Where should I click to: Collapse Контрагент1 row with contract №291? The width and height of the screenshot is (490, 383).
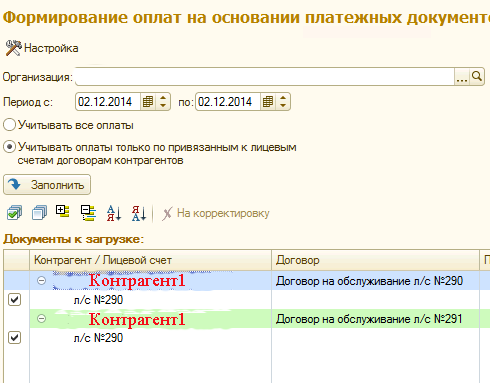tap(41, 319)
